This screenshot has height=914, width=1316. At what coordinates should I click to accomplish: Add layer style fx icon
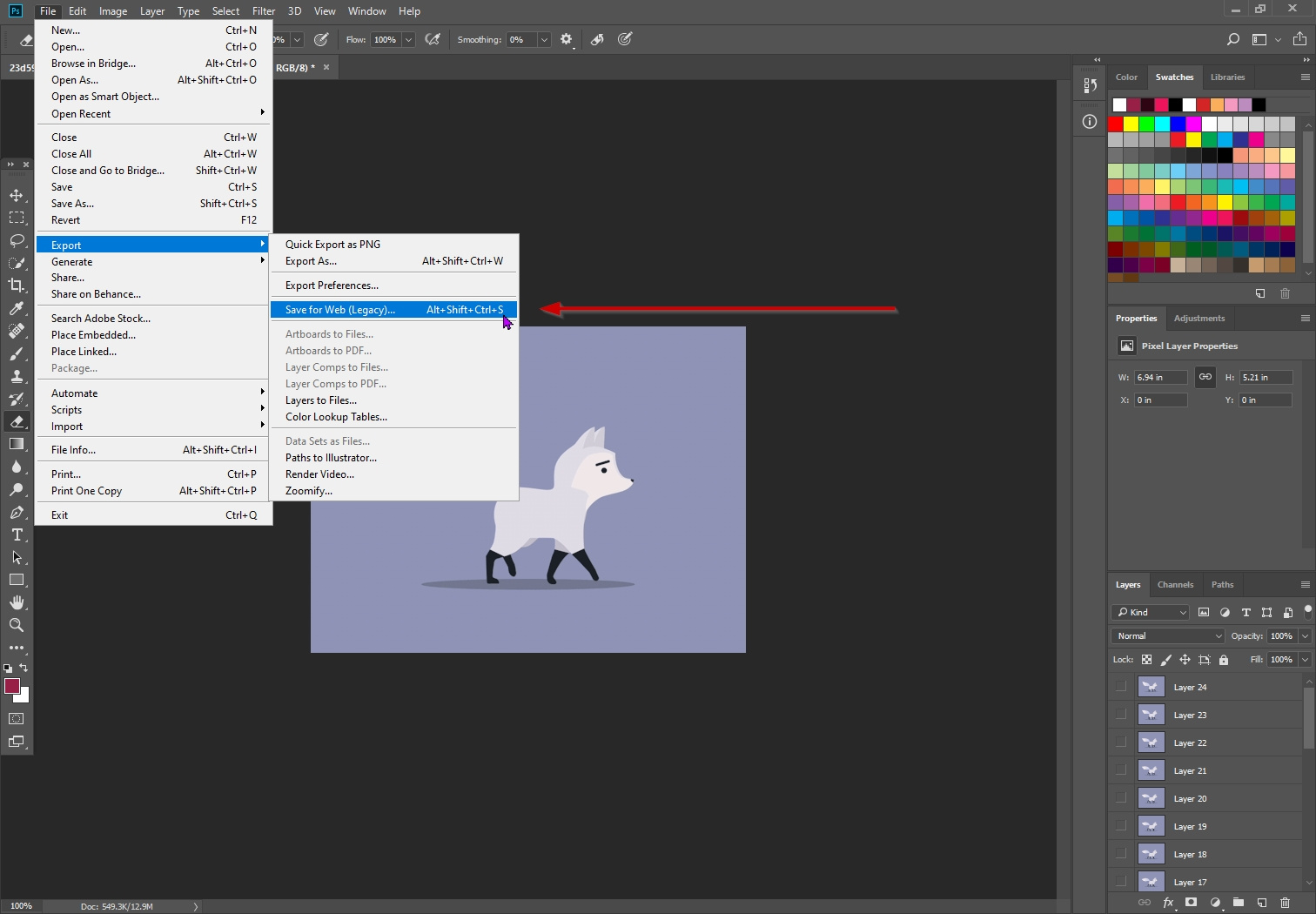pos(1168,903)
